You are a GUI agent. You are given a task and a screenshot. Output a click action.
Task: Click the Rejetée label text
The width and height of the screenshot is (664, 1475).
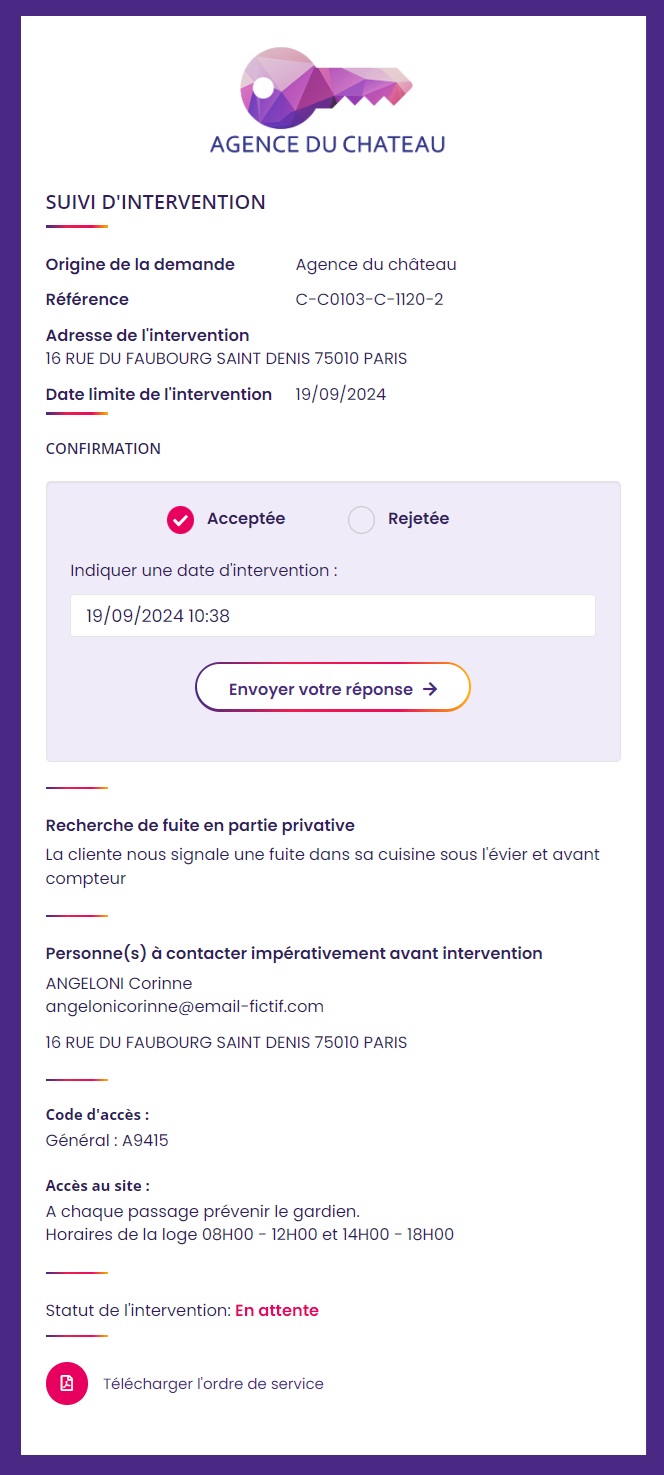coord(418,519)
